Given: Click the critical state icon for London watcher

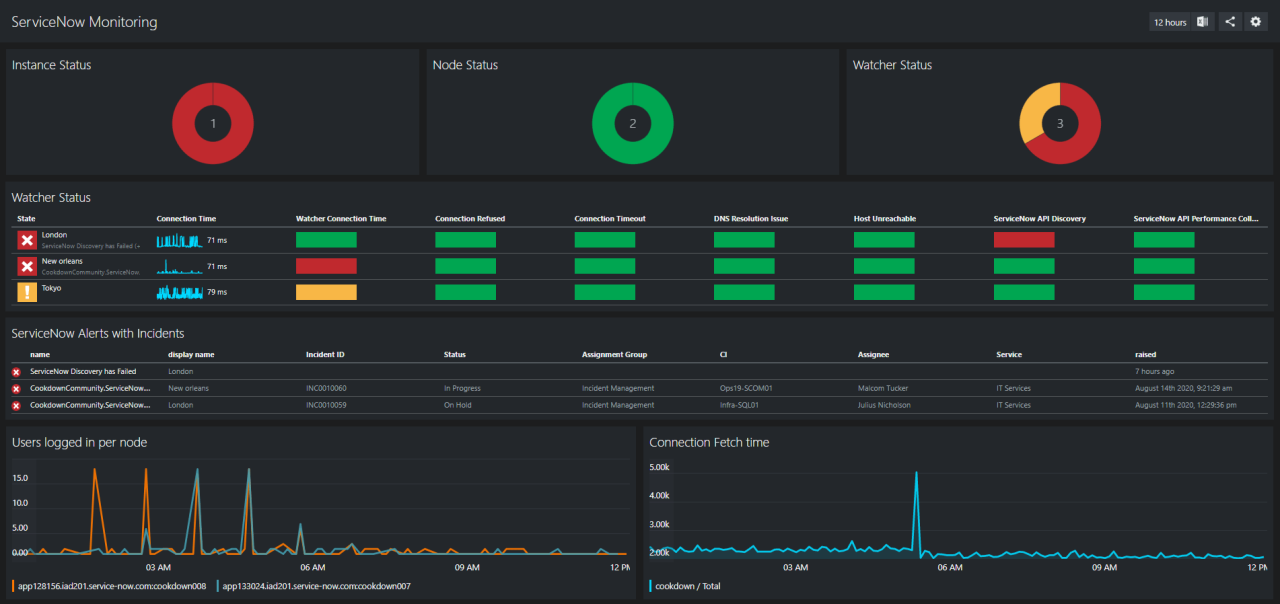Looking at the screenshot, I should [x=27, y=240].
